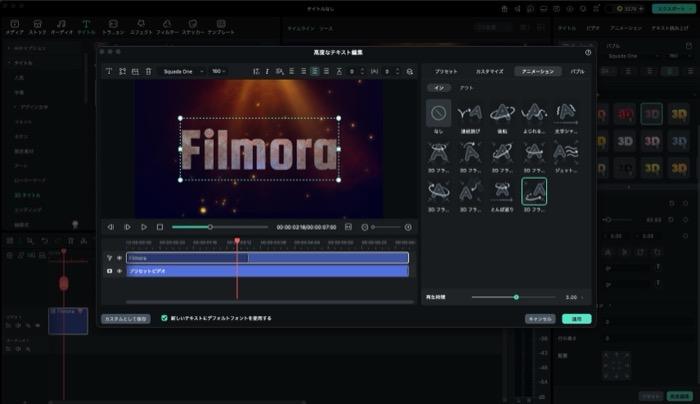Open the help icon of the text editor dialog
The height and width of the screenshot is (404, 700).
(588, 52)
